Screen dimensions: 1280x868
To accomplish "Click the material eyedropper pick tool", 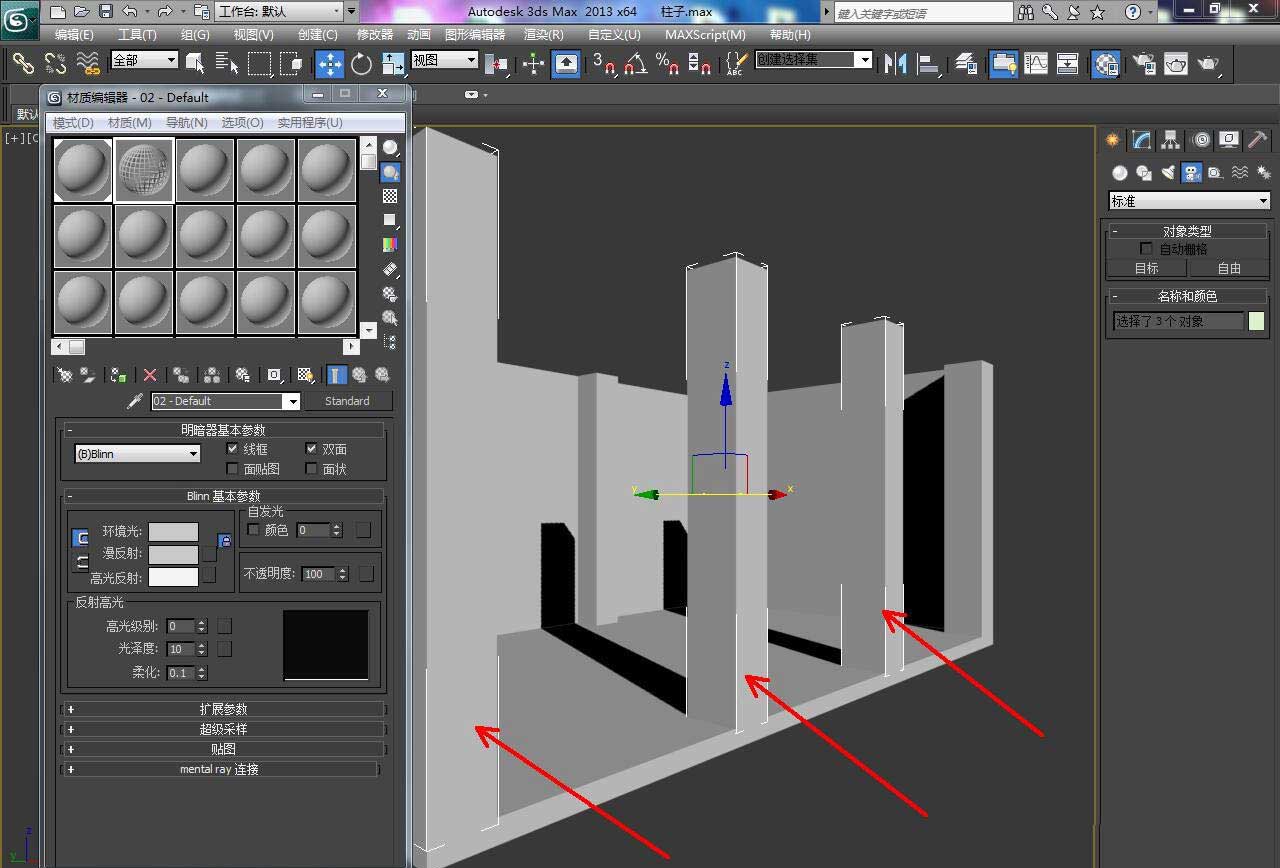I will click(x=134, y=401).
